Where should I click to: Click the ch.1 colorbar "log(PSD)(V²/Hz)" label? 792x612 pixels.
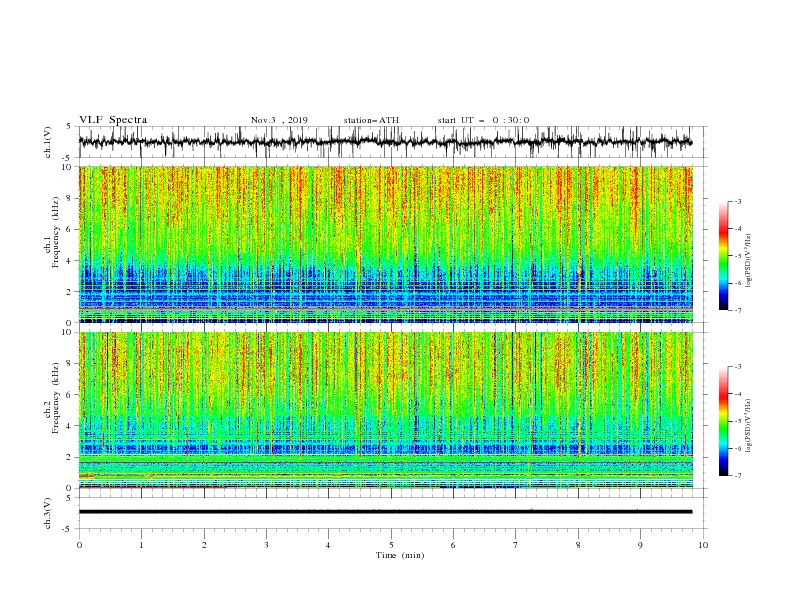(749, 261)
